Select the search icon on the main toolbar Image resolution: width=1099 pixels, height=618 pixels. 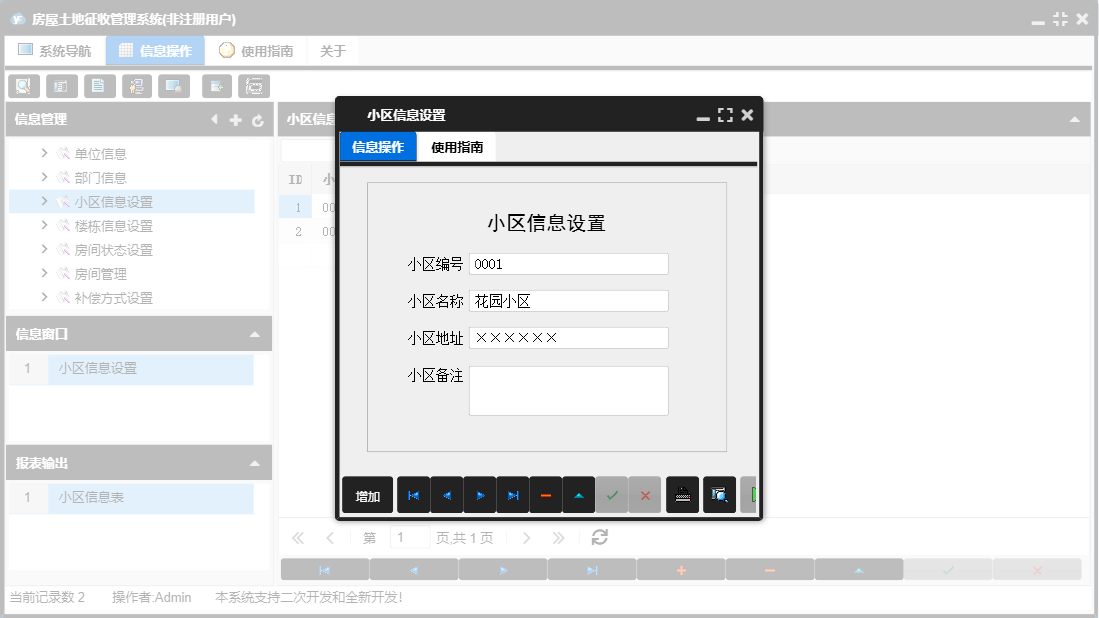[23, 86]
